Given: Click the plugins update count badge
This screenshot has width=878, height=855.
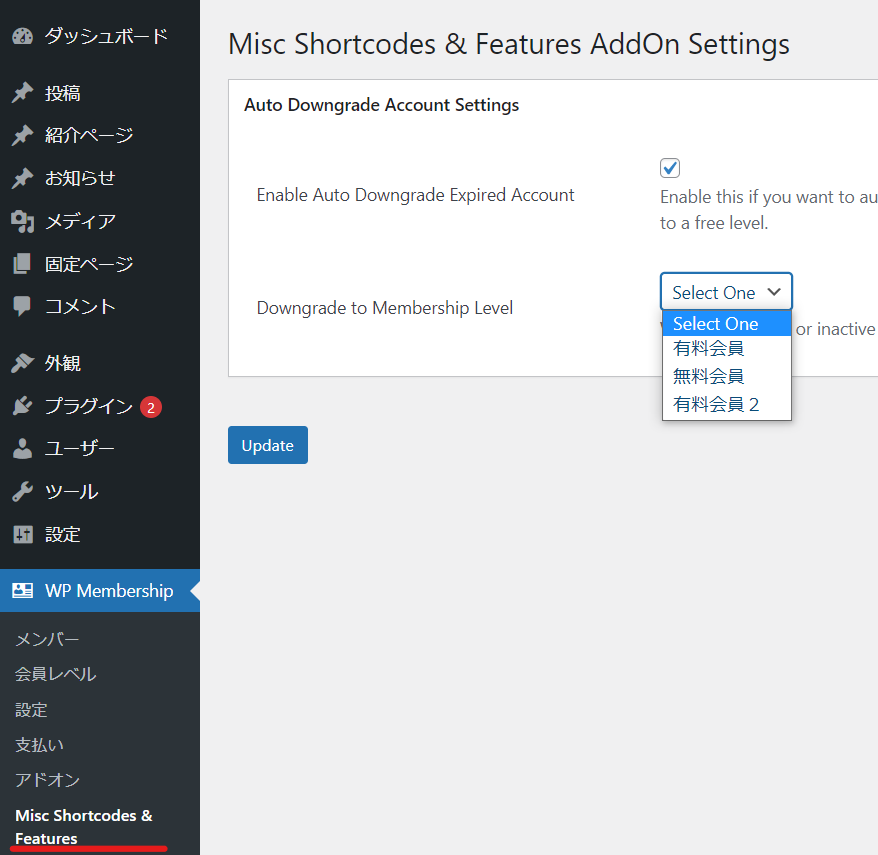Looking at the screenshot, I should click(x=150, y=407).
